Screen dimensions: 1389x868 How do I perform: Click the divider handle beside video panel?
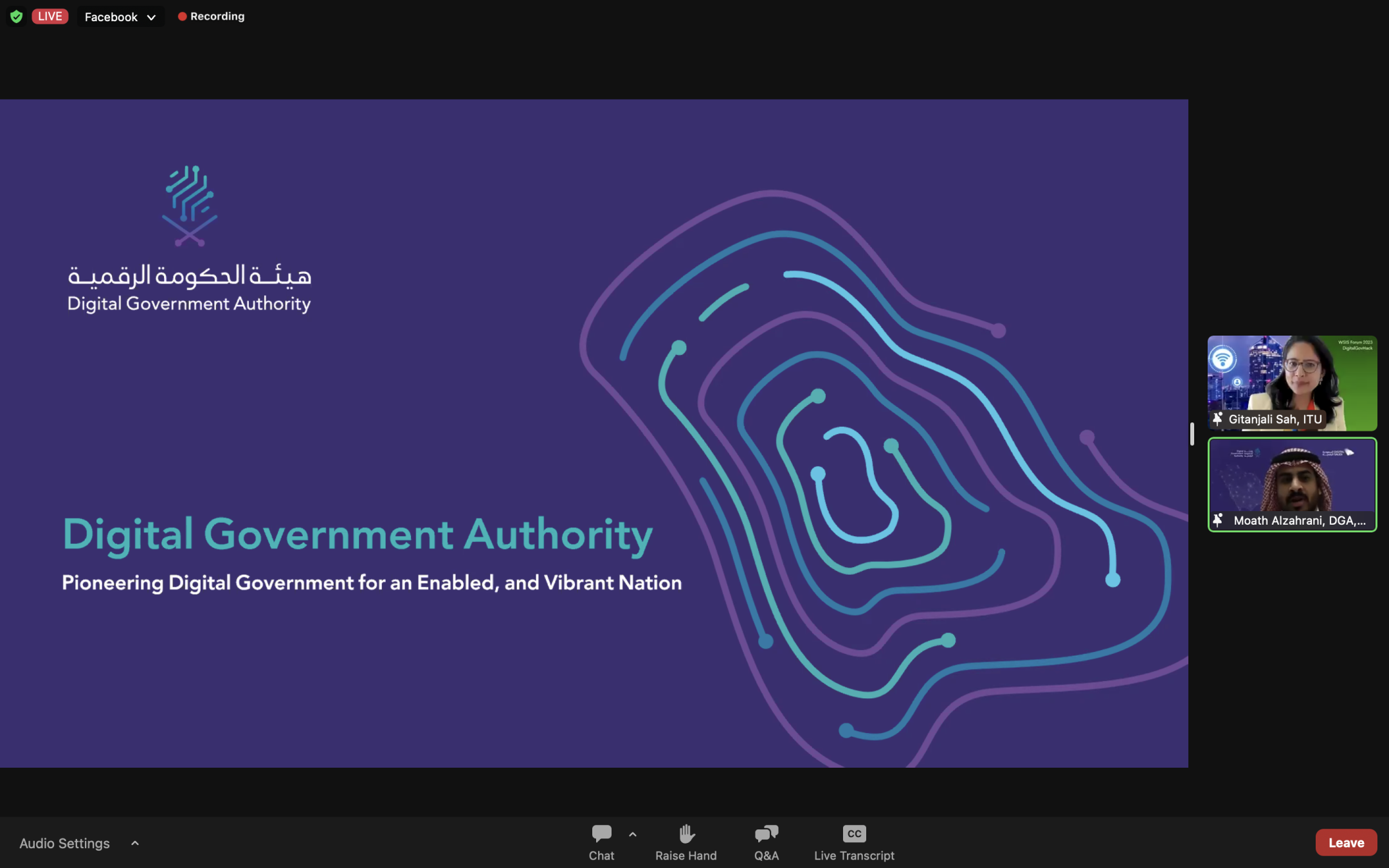point(1192,433)
